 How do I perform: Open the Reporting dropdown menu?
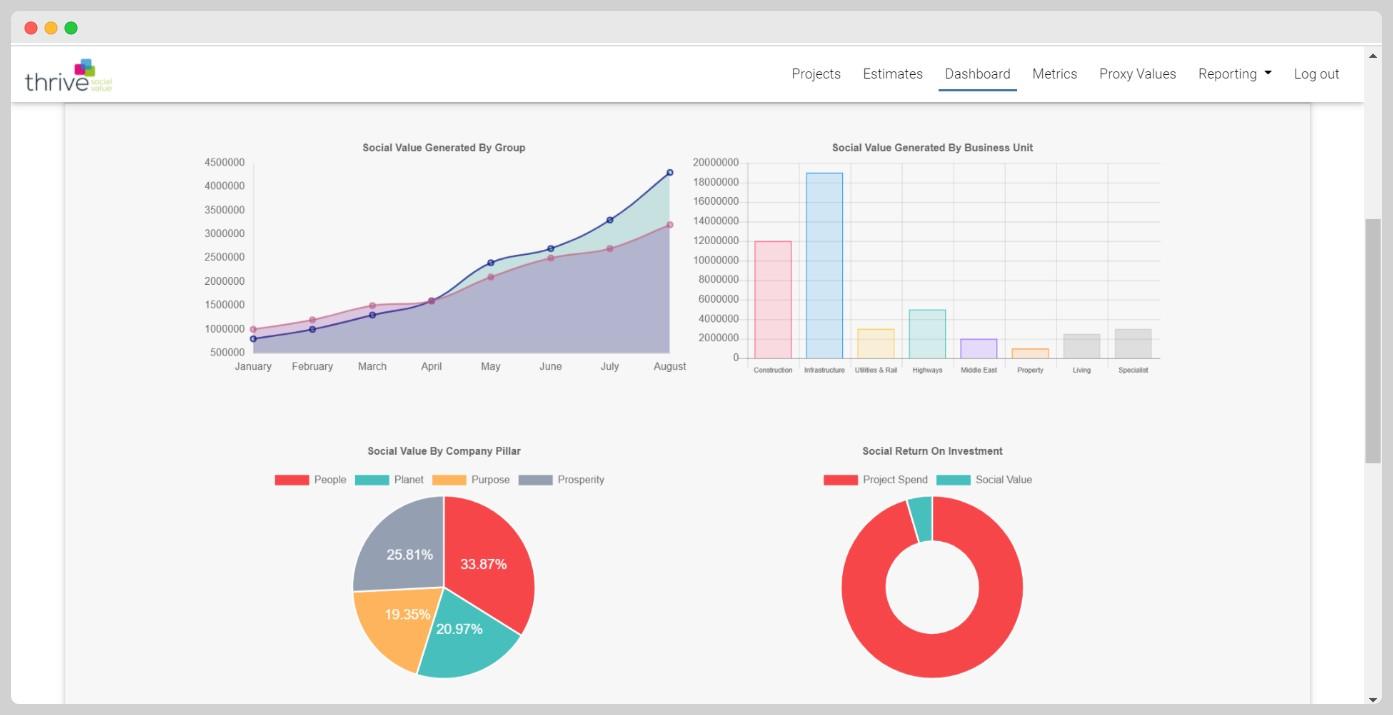pos(1235,74)
